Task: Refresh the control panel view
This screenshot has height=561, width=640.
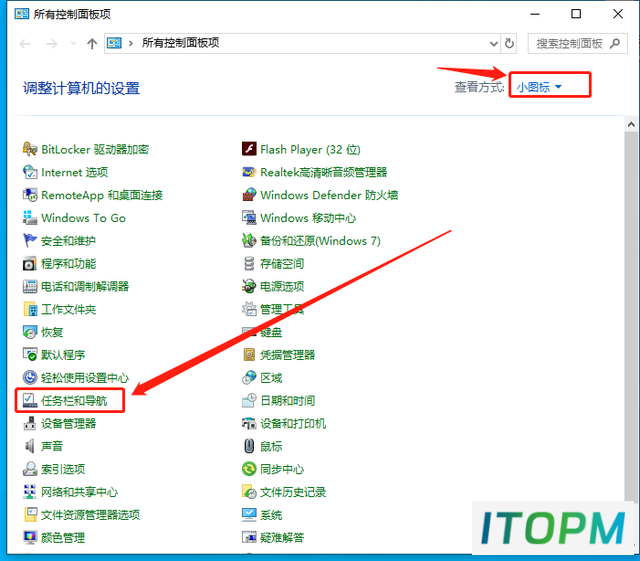Action: pyautogui.click(x=509, y=44)
